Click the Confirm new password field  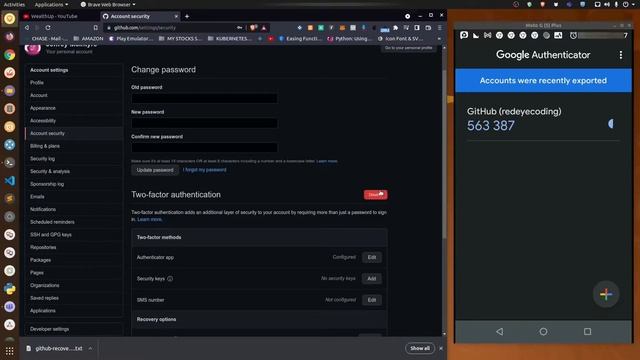[204, 147]
